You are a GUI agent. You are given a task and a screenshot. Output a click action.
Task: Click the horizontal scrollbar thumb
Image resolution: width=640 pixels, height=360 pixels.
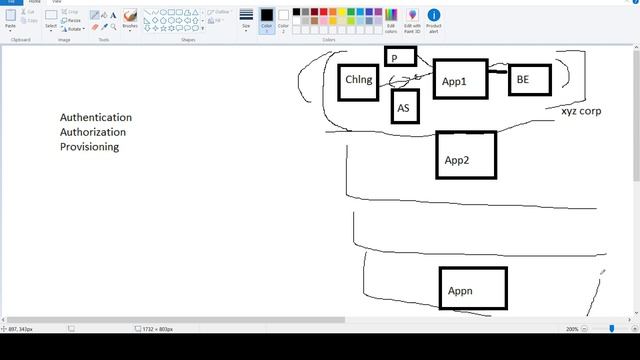[x=176, y=320]
